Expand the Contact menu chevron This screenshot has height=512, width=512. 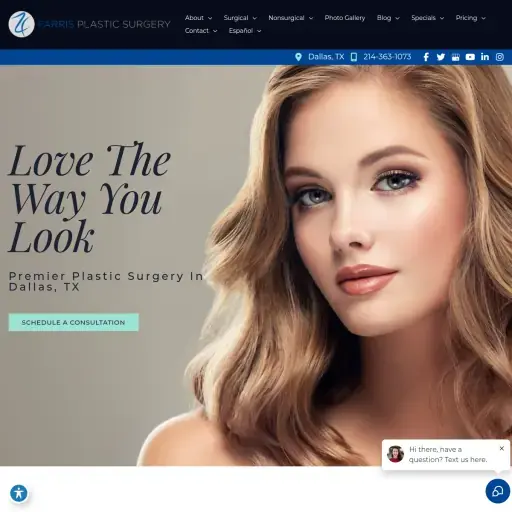click(x=215, y=31)
